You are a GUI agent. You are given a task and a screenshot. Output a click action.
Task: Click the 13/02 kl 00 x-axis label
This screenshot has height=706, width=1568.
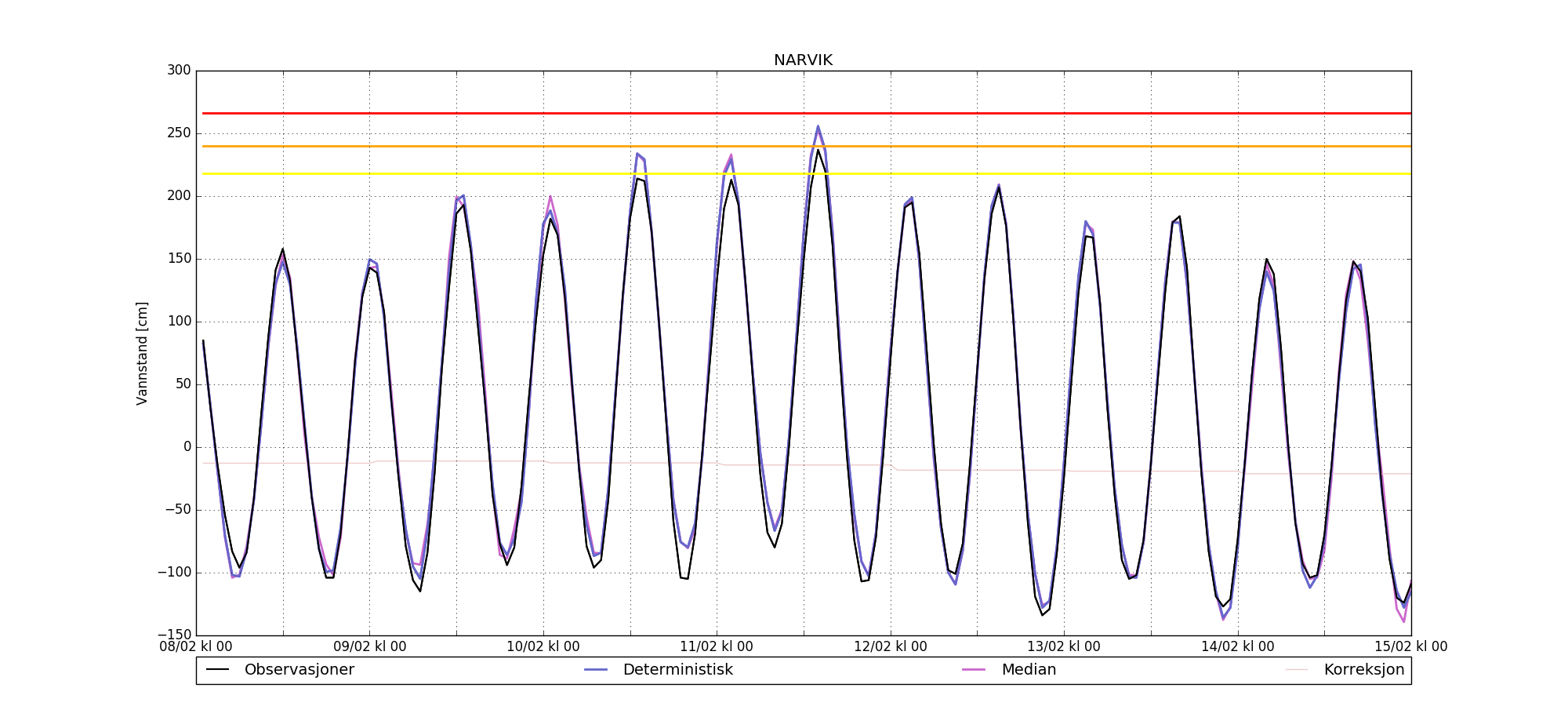click(1064, 647)
